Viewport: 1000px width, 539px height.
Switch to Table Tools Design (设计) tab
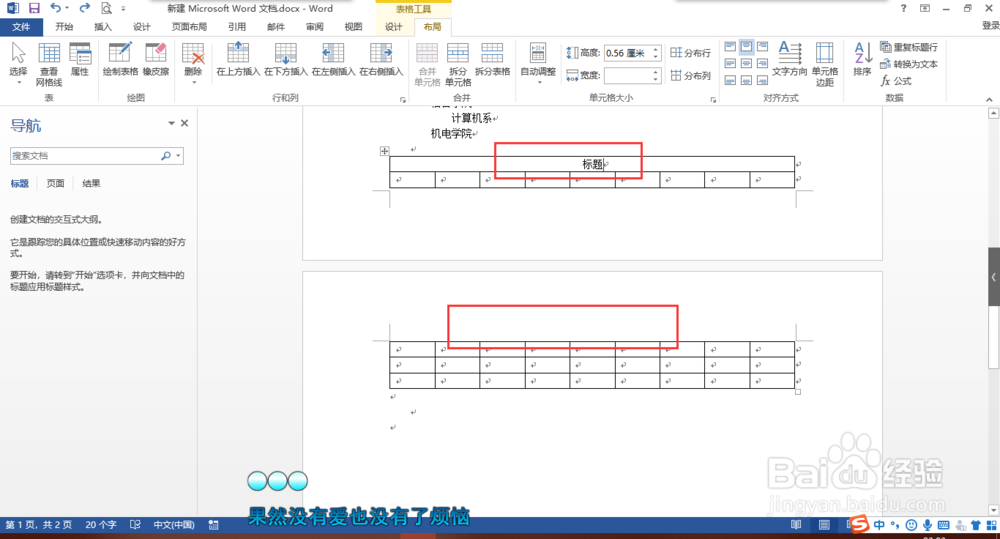(x=393, y=27)
